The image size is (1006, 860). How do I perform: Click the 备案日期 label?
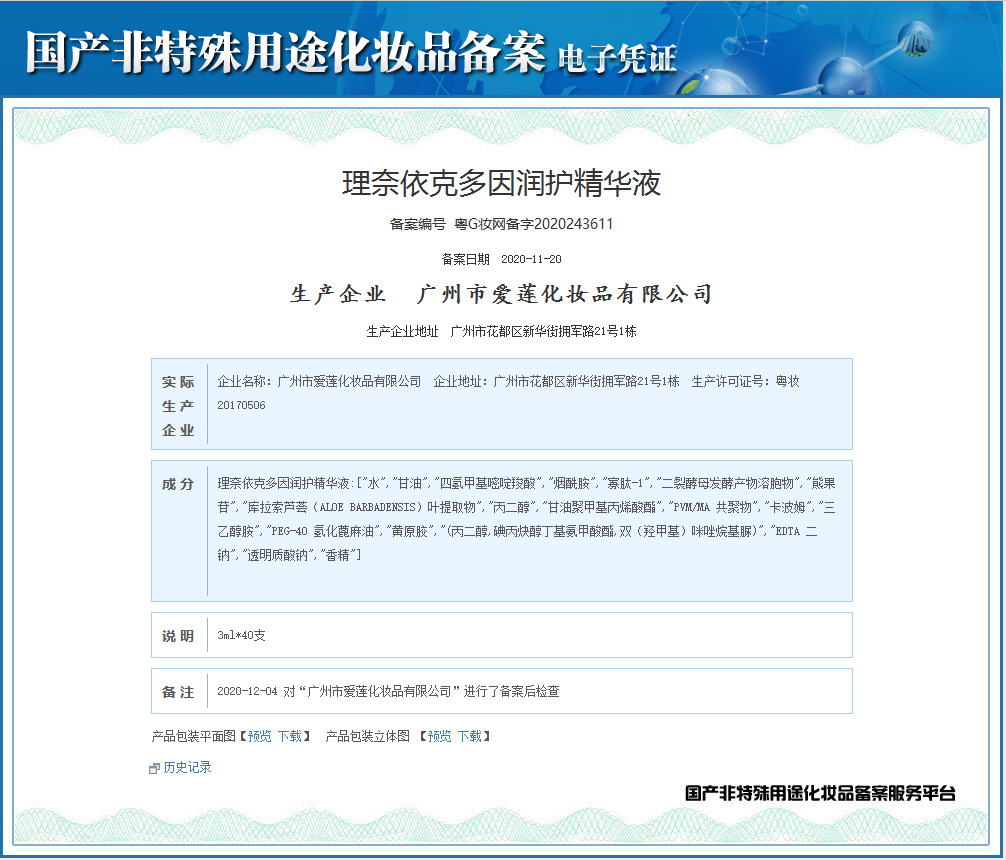point(466,259)
